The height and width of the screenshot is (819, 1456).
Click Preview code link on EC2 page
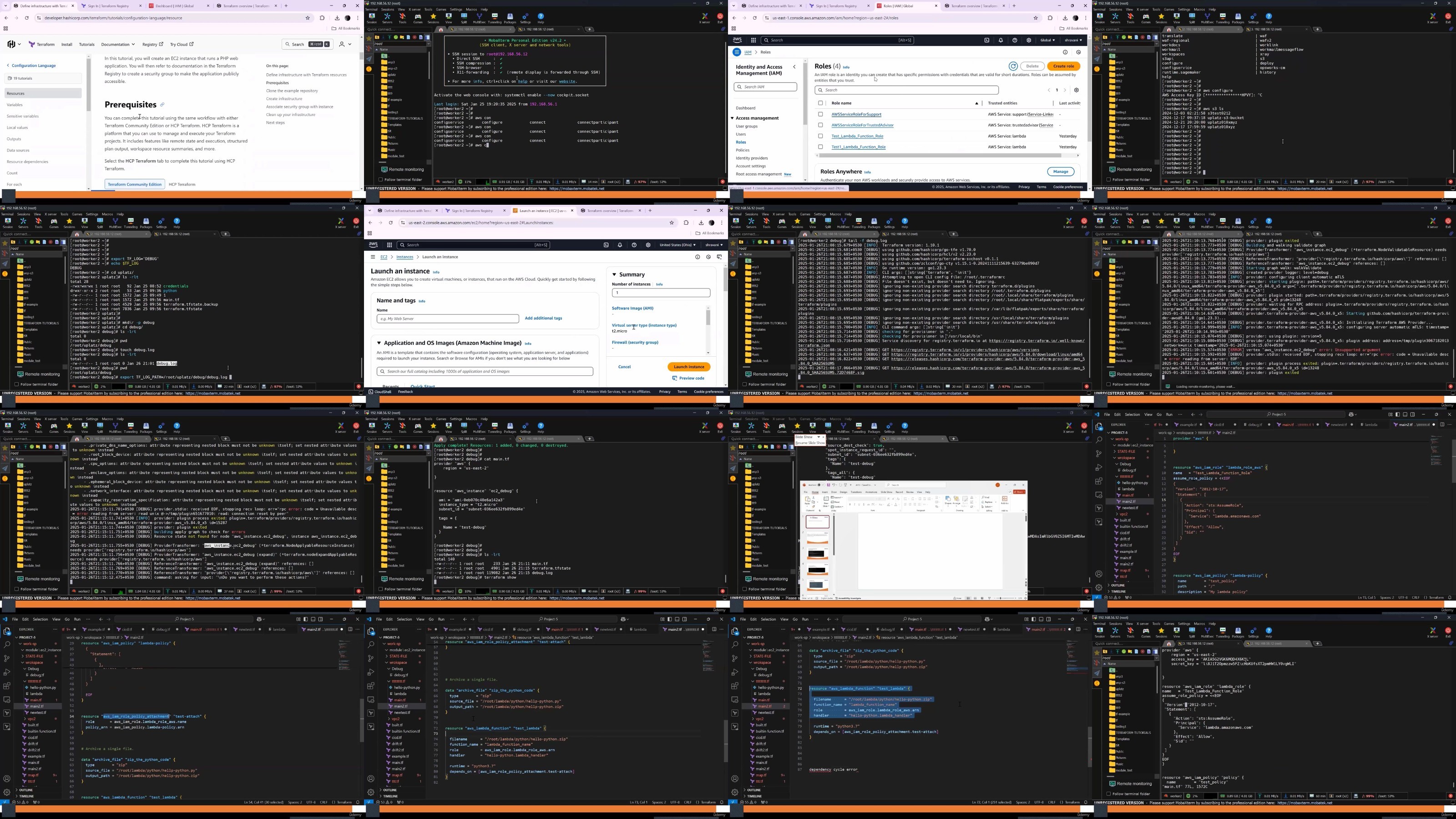coord(688,378)
